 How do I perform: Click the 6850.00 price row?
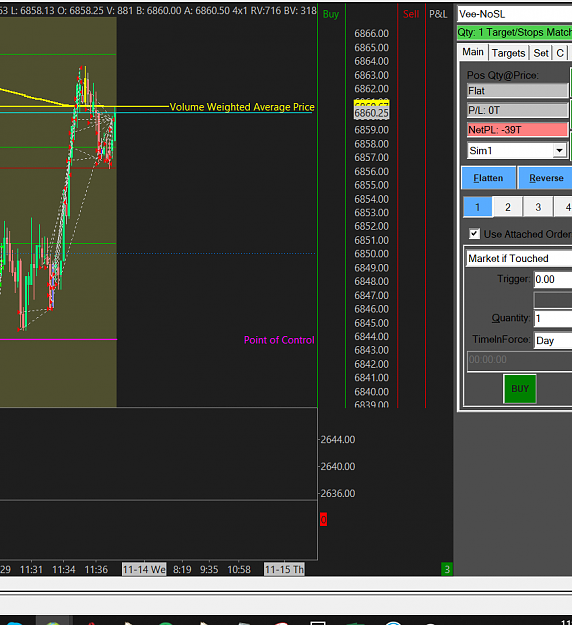(x=372, y=254)
